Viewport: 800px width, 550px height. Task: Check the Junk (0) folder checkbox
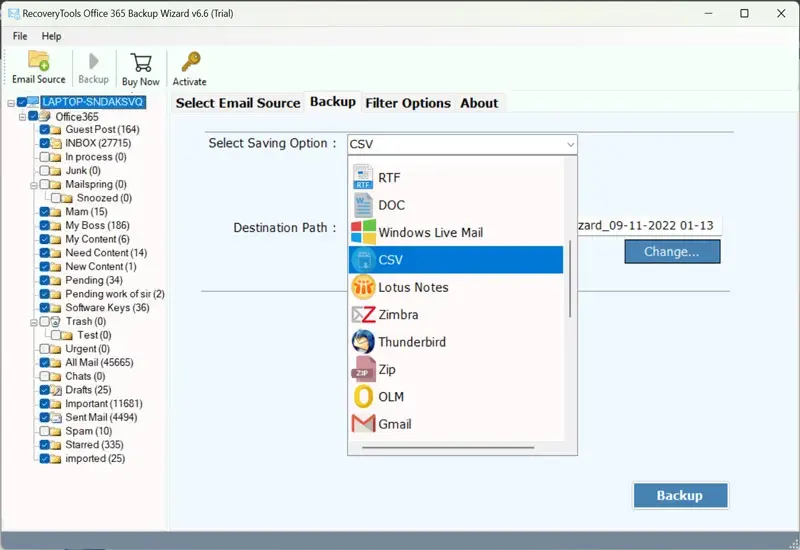(44, 171)
